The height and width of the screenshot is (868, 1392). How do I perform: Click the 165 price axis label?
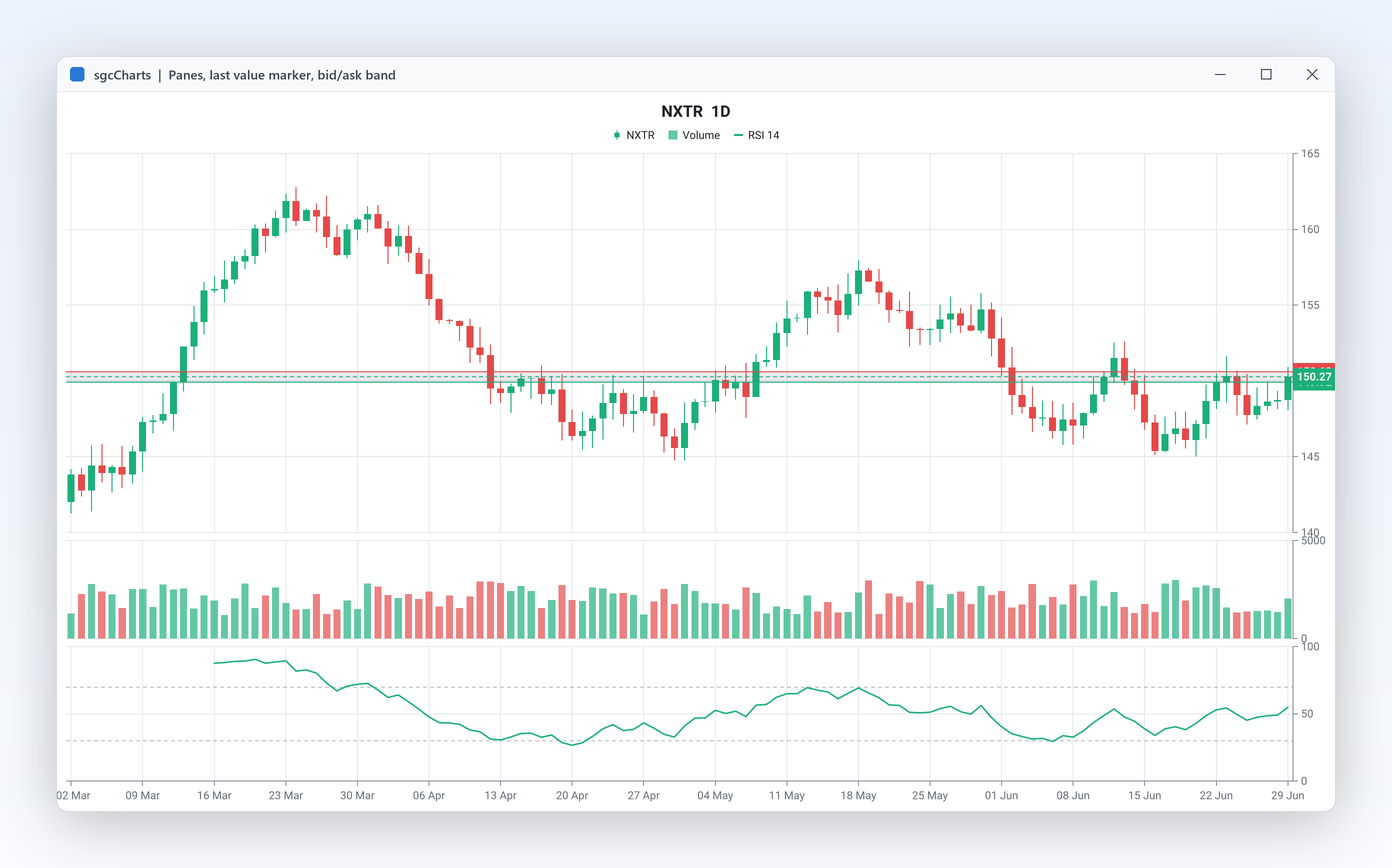click(1309, 154)
